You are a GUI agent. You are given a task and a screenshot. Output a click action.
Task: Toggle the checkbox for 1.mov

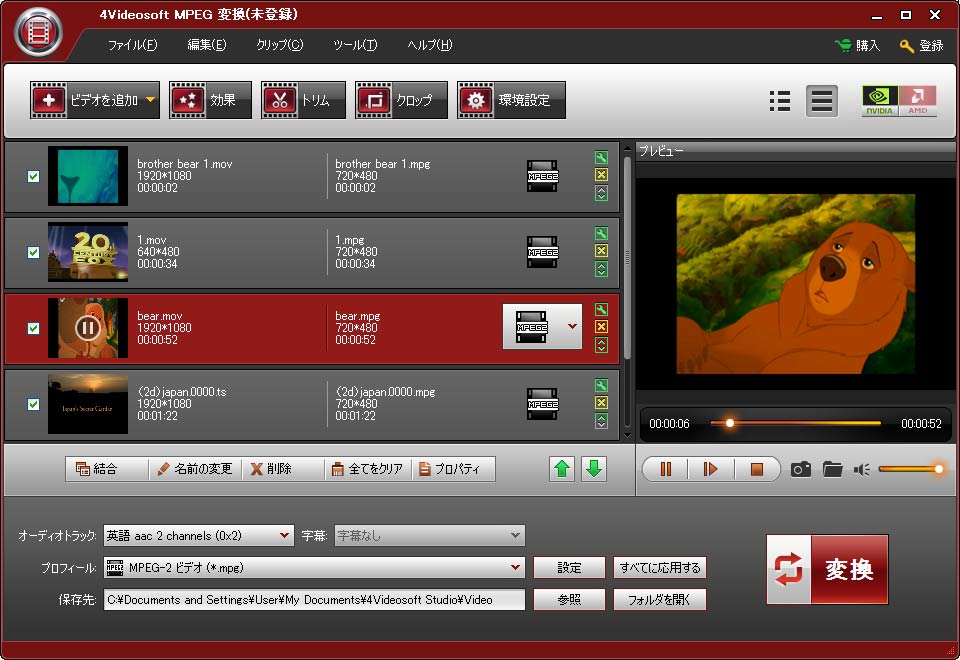coord(33,252)
